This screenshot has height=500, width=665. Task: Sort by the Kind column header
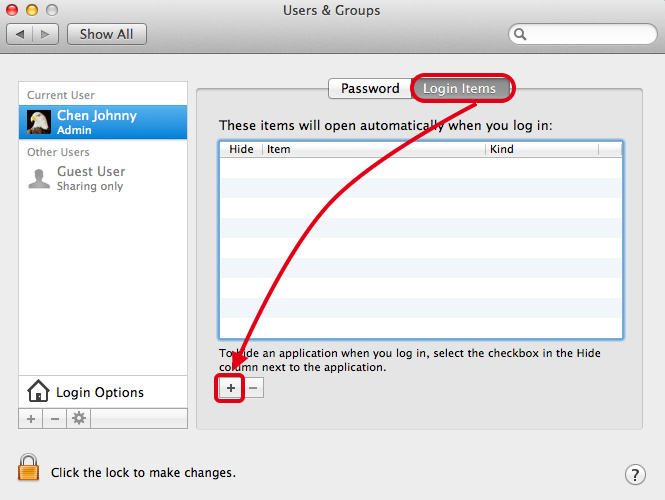[542, 149]
